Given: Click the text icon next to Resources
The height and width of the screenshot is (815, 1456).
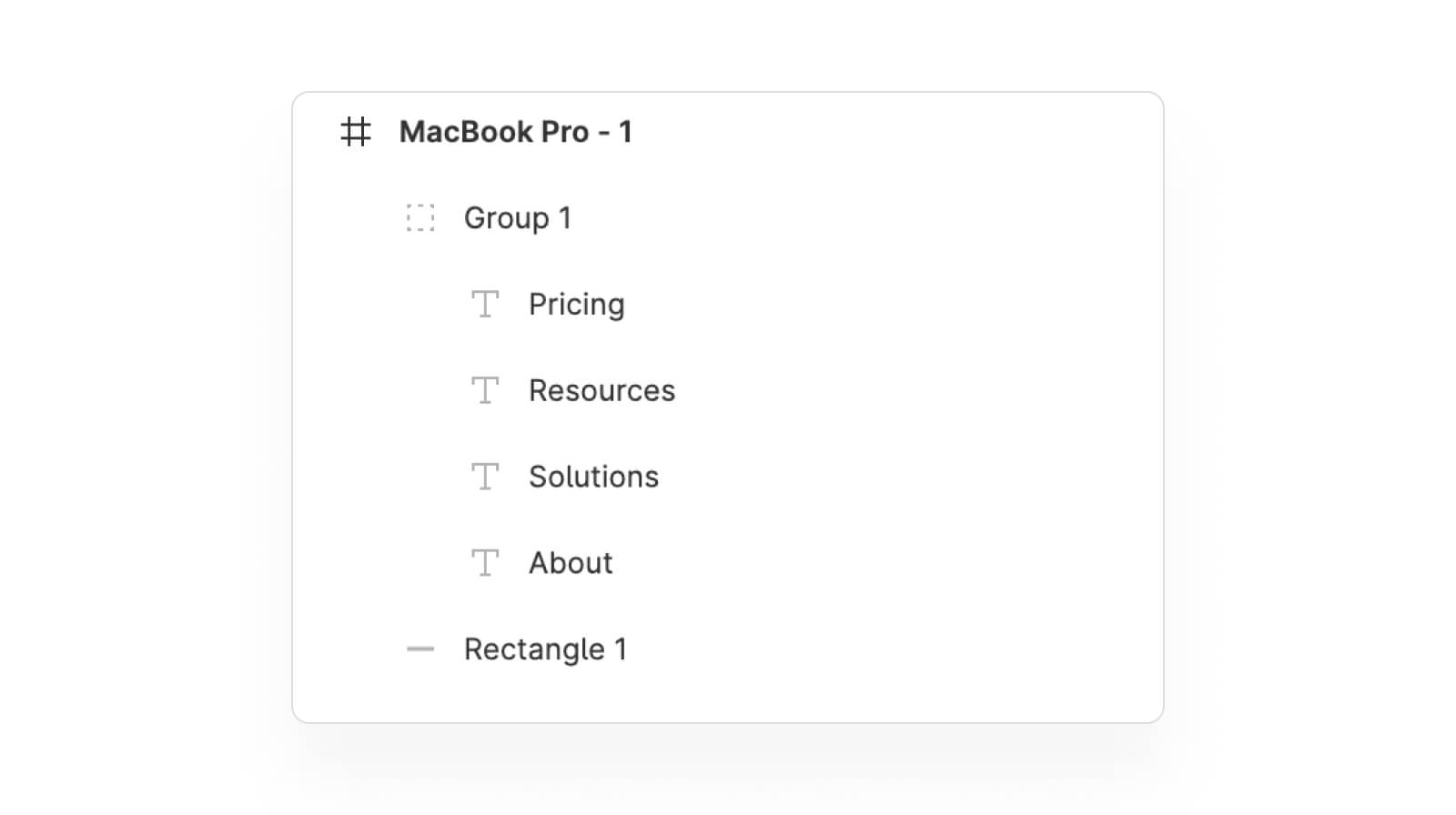Looking at the screenshot, I should pyautogui.click(x=485, y=390).
